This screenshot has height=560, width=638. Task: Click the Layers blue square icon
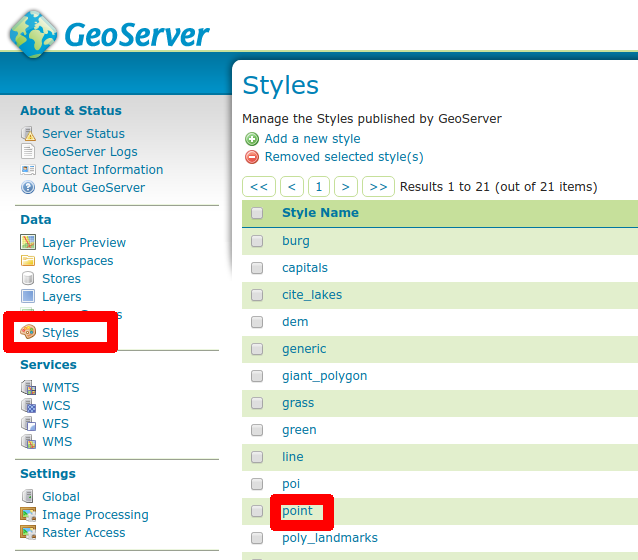point(28,296)
